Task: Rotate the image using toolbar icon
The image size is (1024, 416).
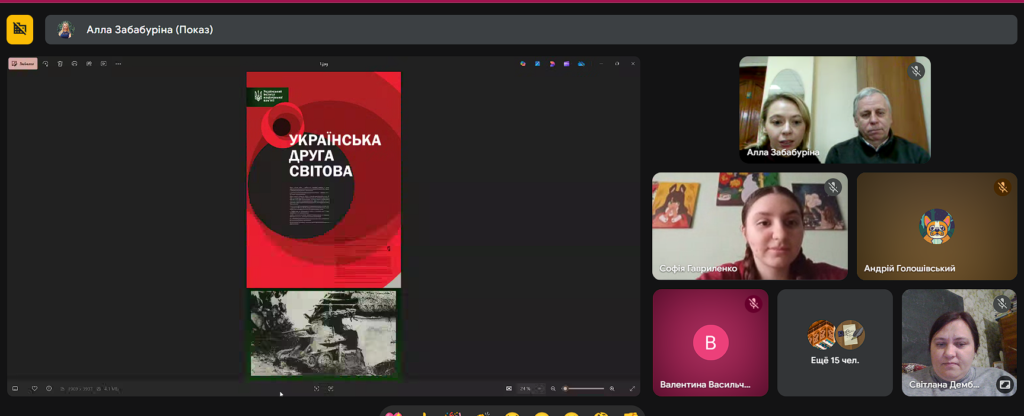Action: click(46, 63)
